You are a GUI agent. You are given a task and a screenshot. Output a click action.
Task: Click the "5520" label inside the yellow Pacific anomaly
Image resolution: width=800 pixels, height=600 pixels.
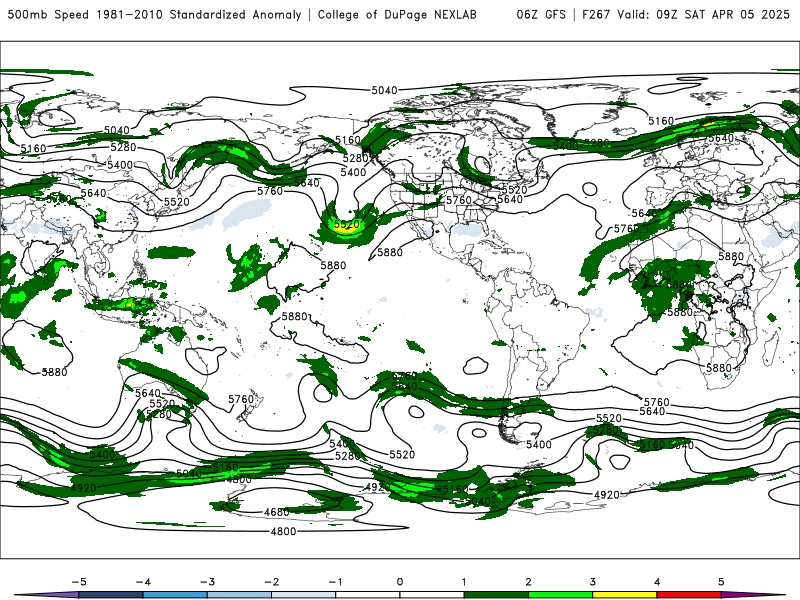[x=346, y=224]
